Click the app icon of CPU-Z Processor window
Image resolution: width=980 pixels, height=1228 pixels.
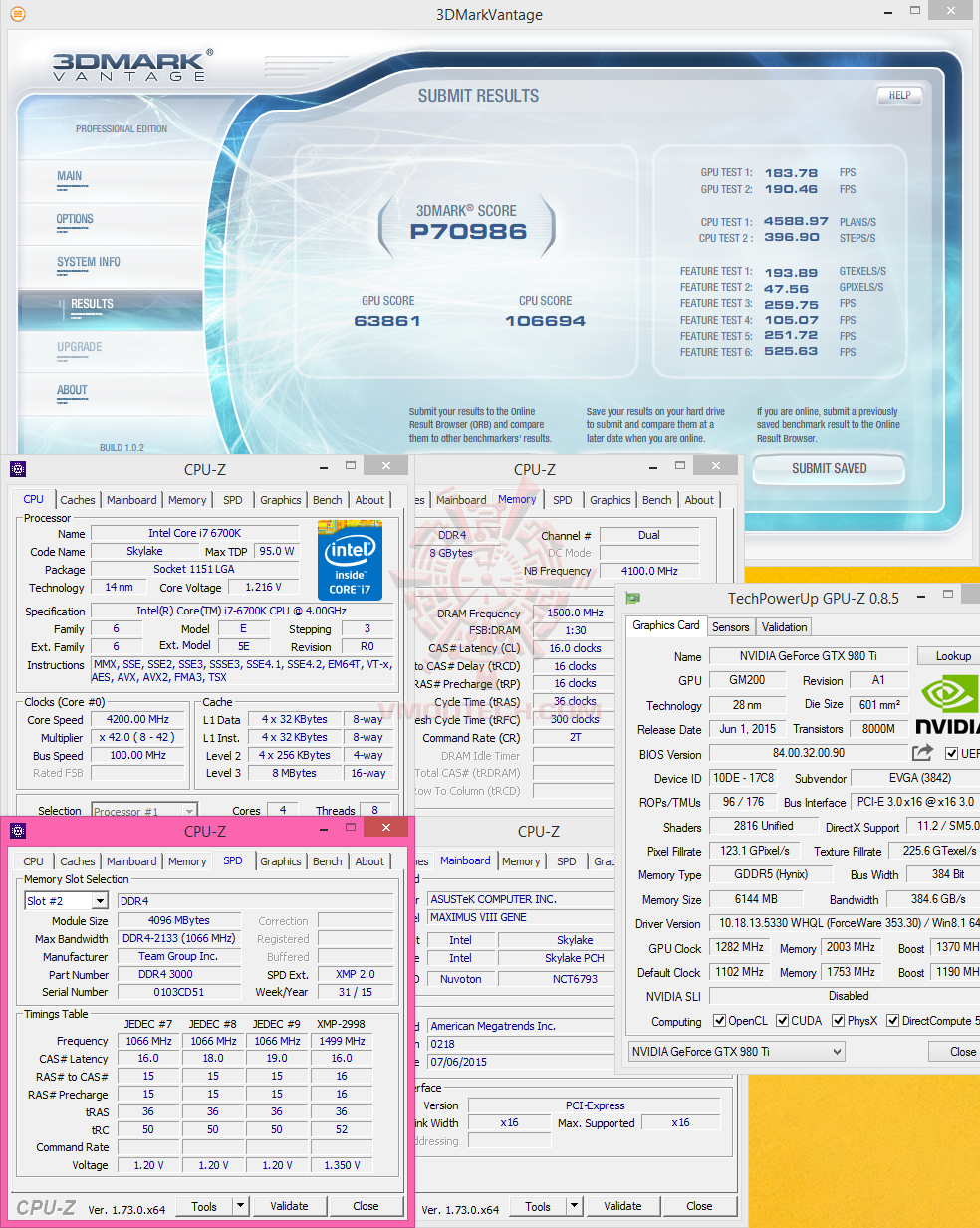pos(18,469)
